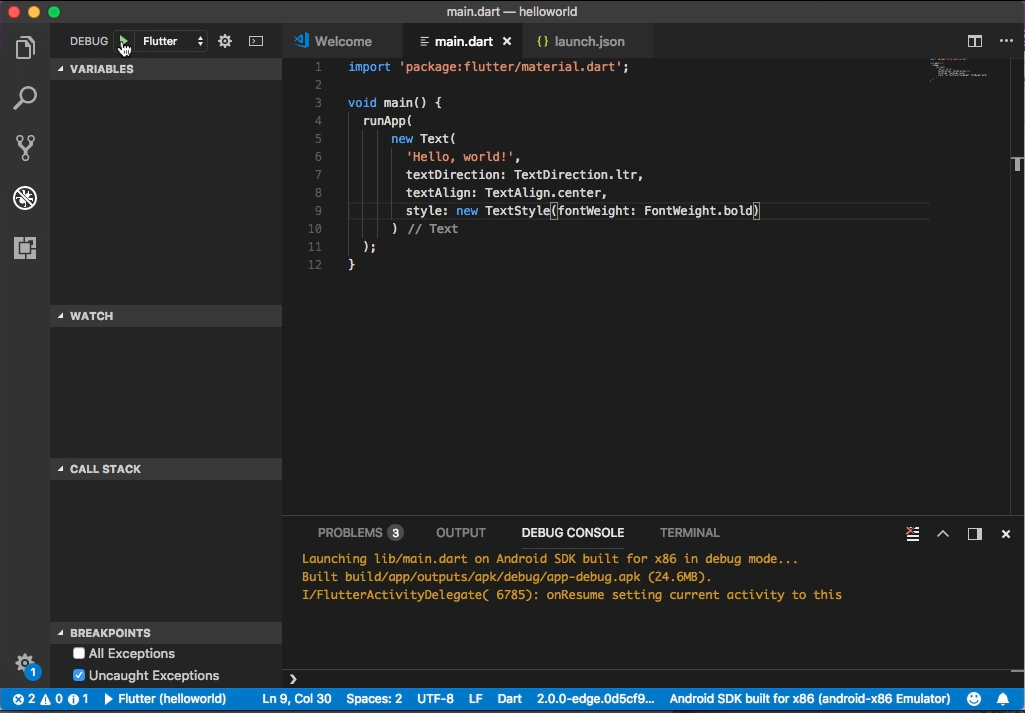The height and width of the screenshot is (713, 1025).
Task: Open the Source Control view
Action: tap(25, 148)
